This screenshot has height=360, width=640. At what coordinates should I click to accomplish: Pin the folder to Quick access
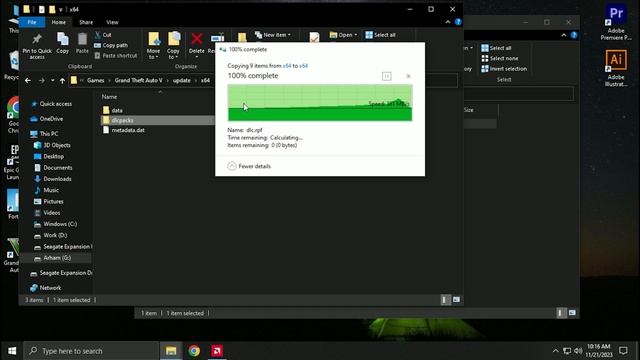pos(37,46)
